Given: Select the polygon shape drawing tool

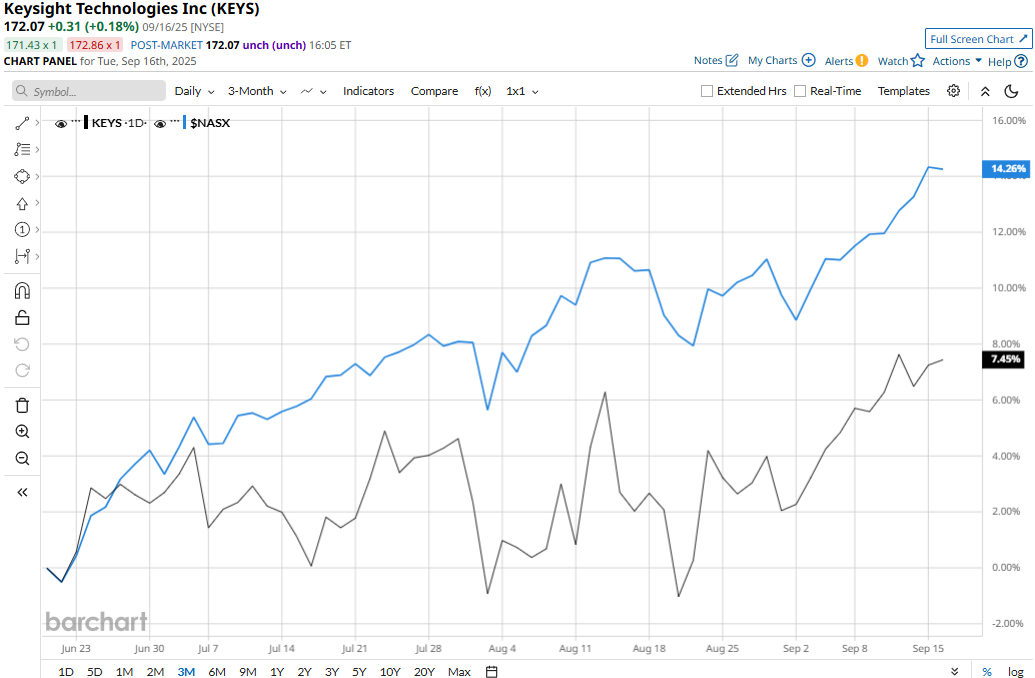Looking at the screenshot, I should click(22, 176).
